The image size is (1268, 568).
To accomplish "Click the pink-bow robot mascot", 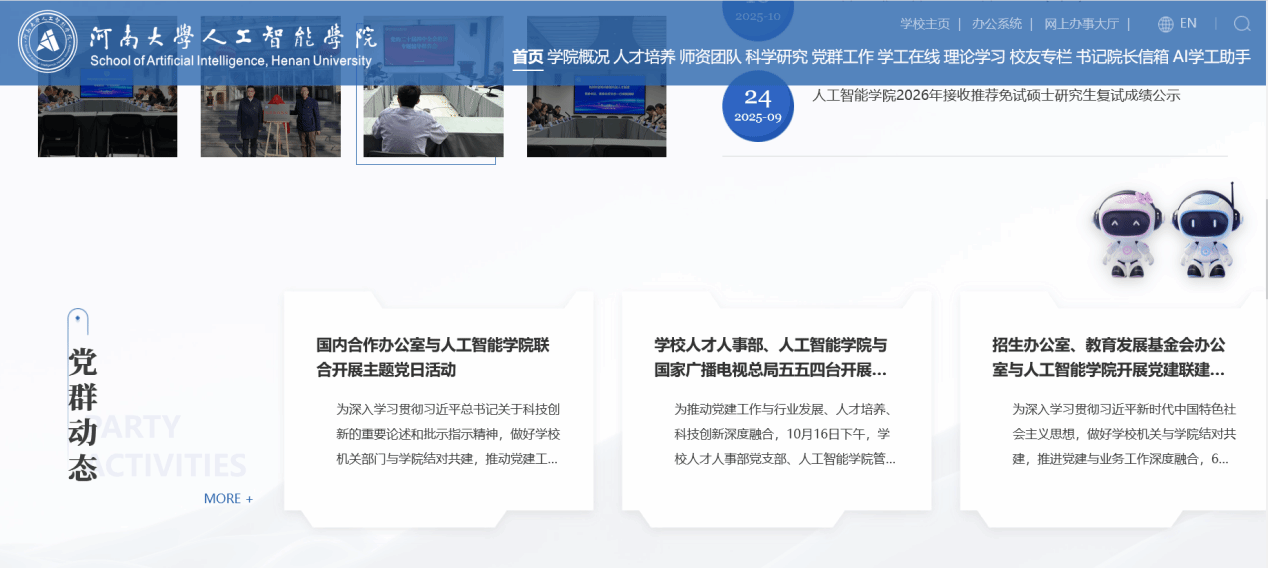I will point(1127,232).
